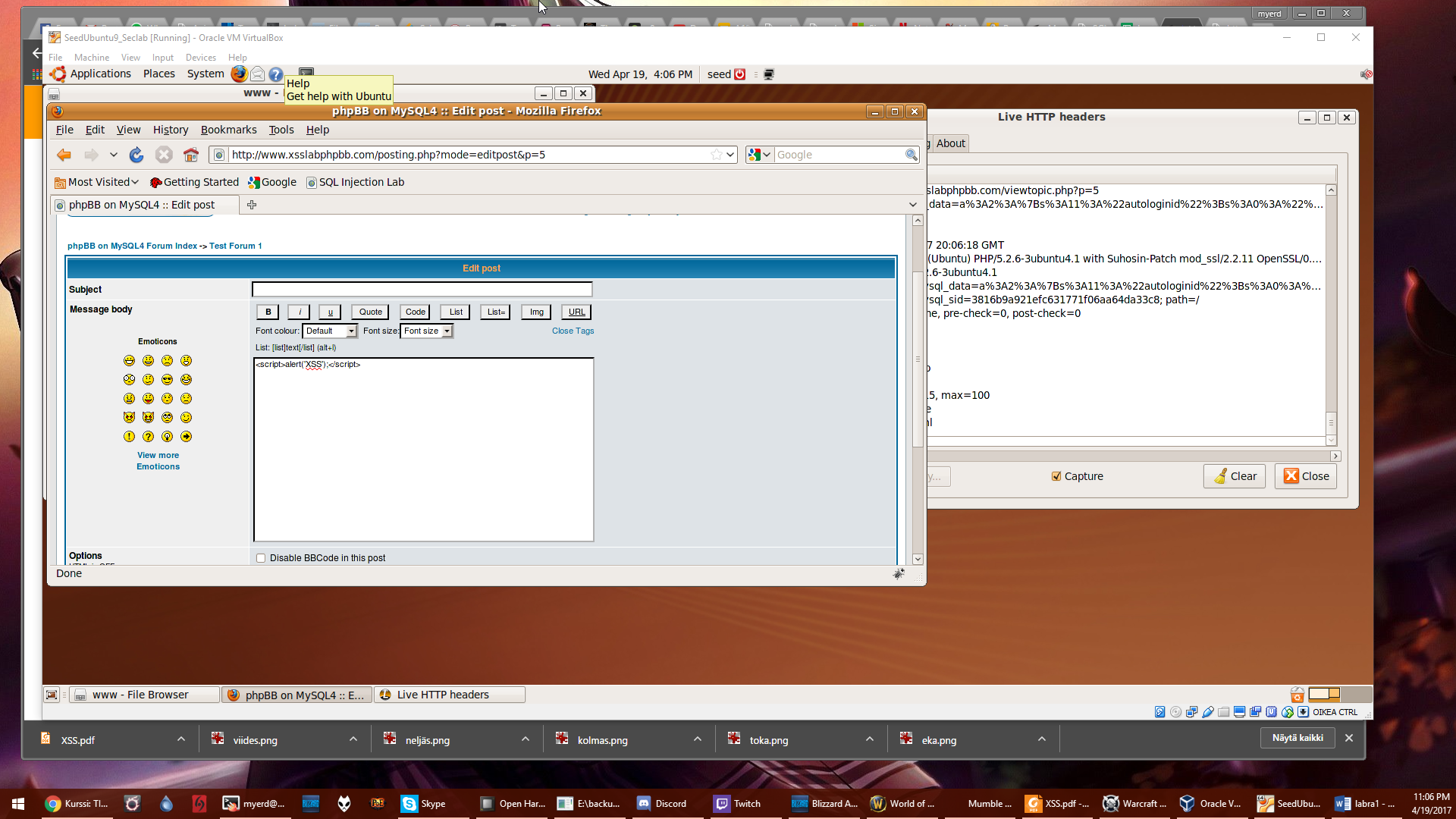Reload the page in Firefox
1456x819 pixels.
[136, 155]
